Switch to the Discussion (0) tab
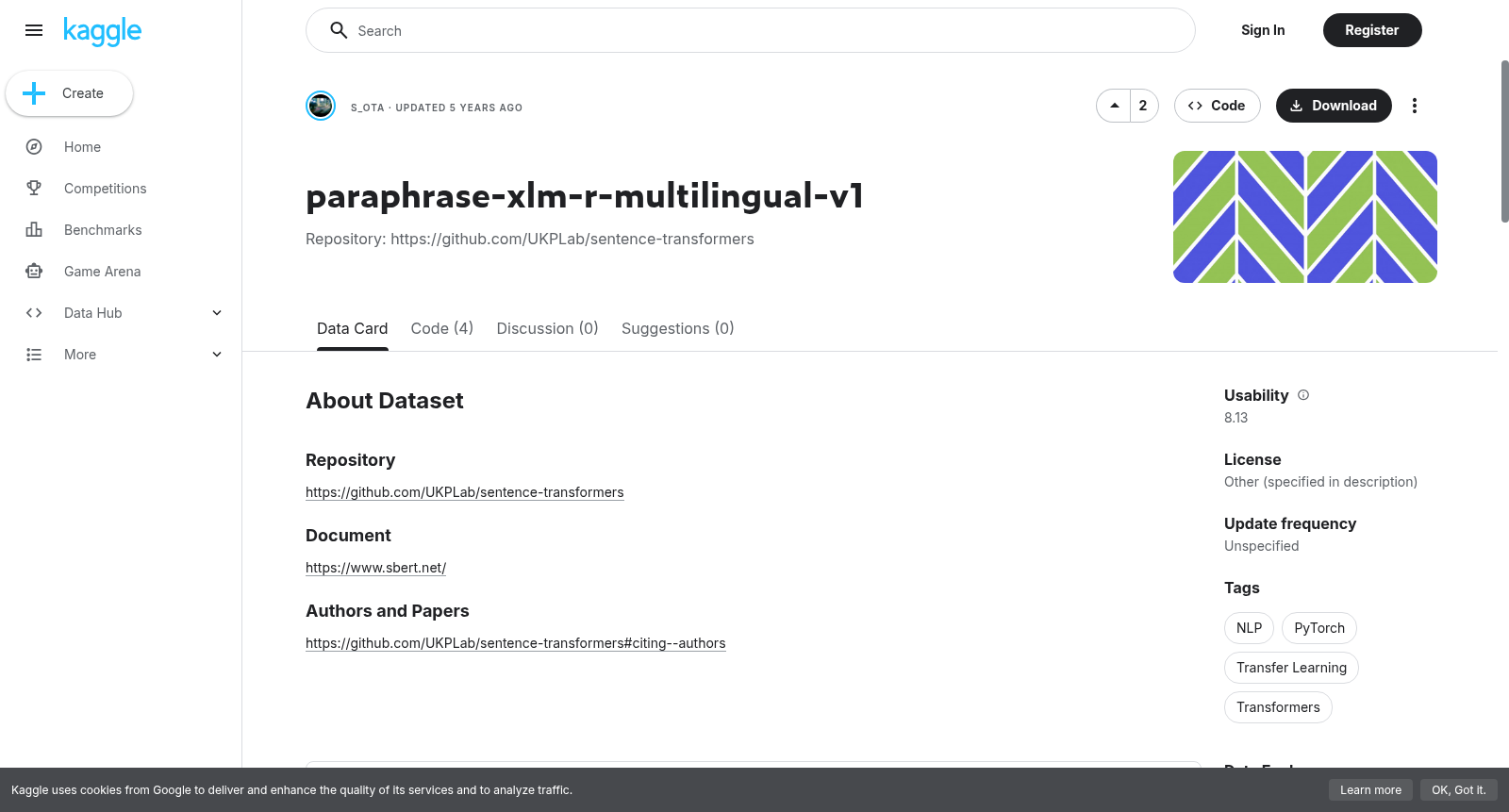This screenshot has width=1509, height=812. click(548, 328)
